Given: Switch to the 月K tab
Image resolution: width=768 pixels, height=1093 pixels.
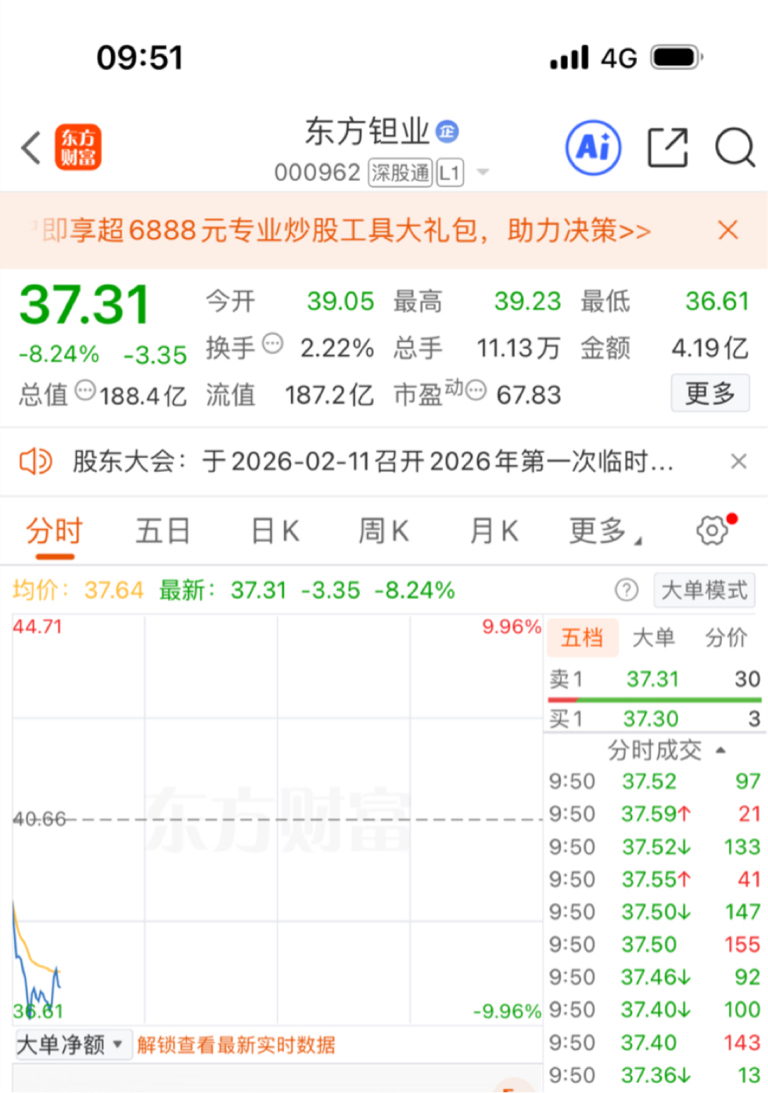Looking at the screenshot, I should (x=493, y=531).
